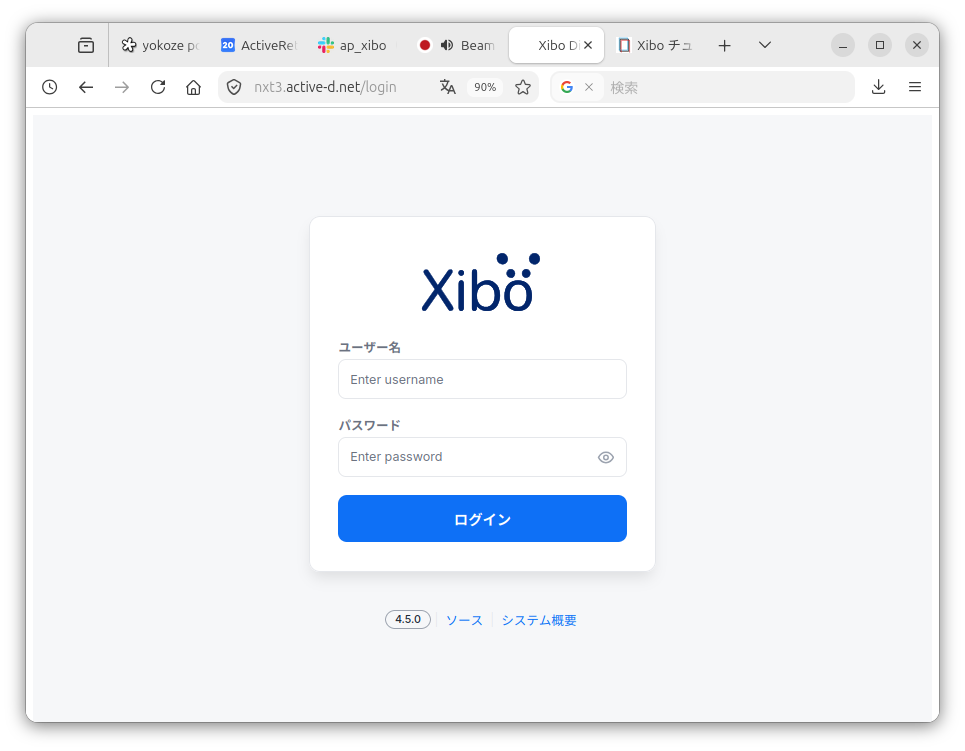Click the address bar URL
Screen dimensions: 965x751
pos(325,87)
